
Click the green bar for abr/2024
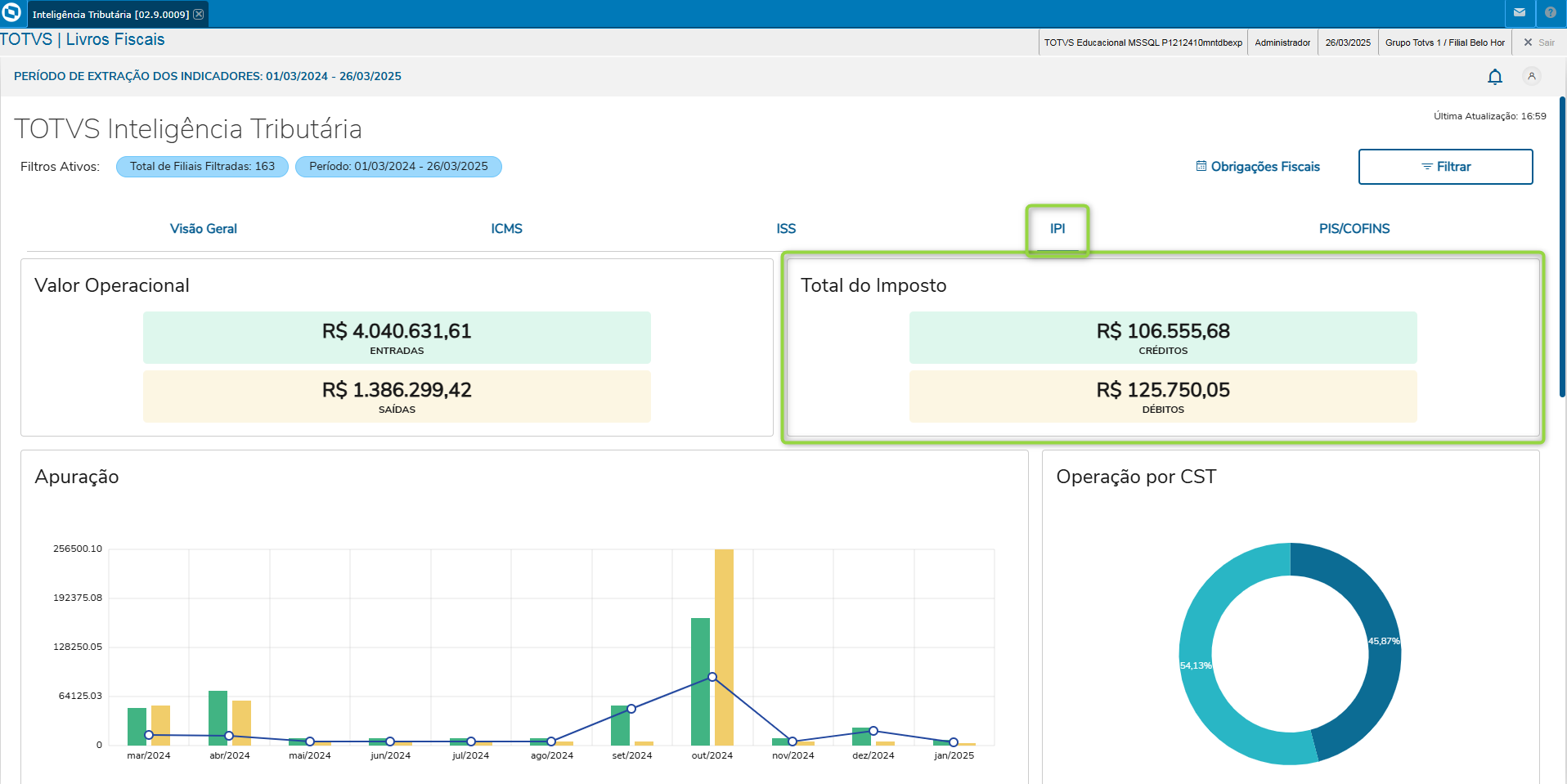[218, 718]
